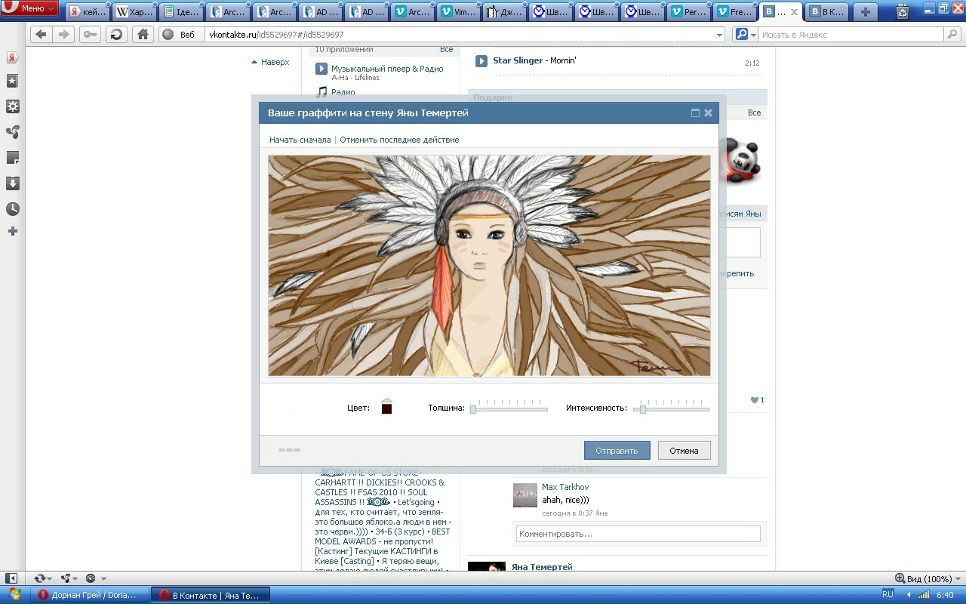This screenshot has height=604, width=966.
Task: Click the Комментировать comment input field
Action: pos(638,534)
